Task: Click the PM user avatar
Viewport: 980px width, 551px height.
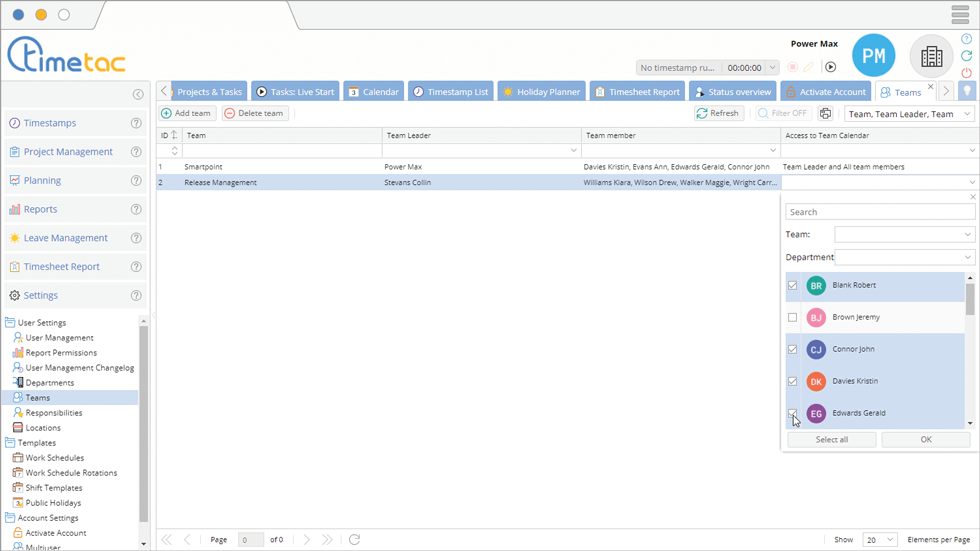Action: [873, 57]
